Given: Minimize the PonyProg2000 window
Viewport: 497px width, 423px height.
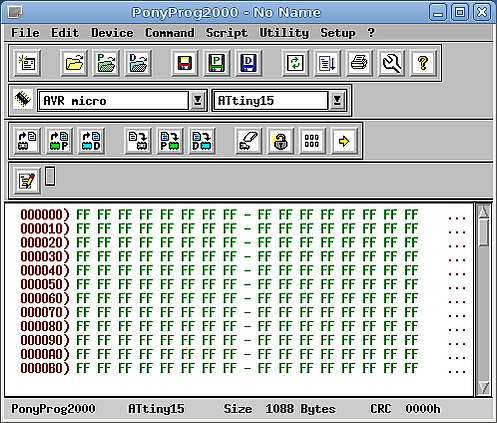Looking at the screenshot, I should tap(438, 13).
